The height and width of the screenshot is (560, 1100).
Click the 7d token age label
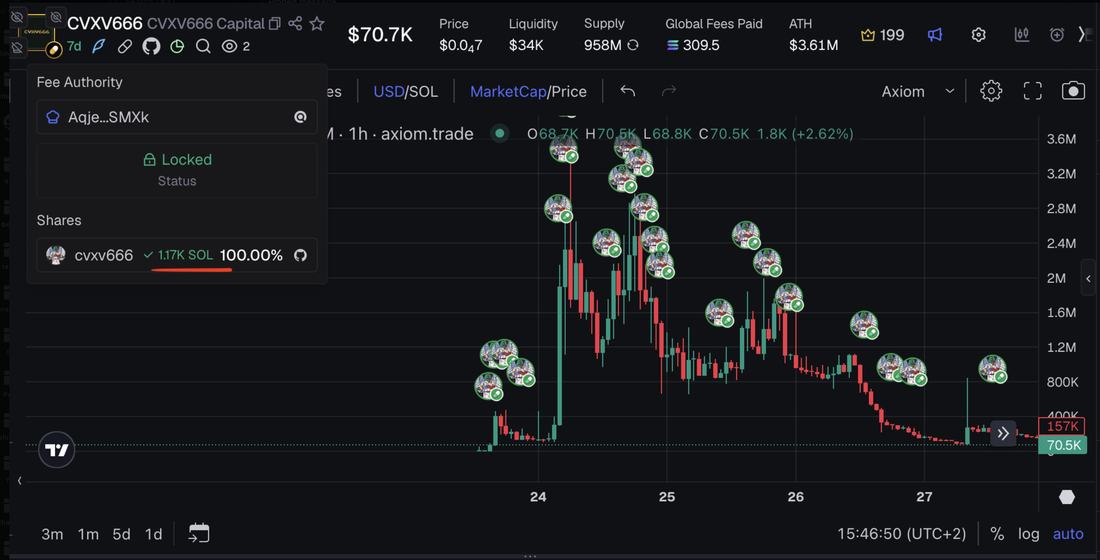pyautogui.click(x=74, y=46)
